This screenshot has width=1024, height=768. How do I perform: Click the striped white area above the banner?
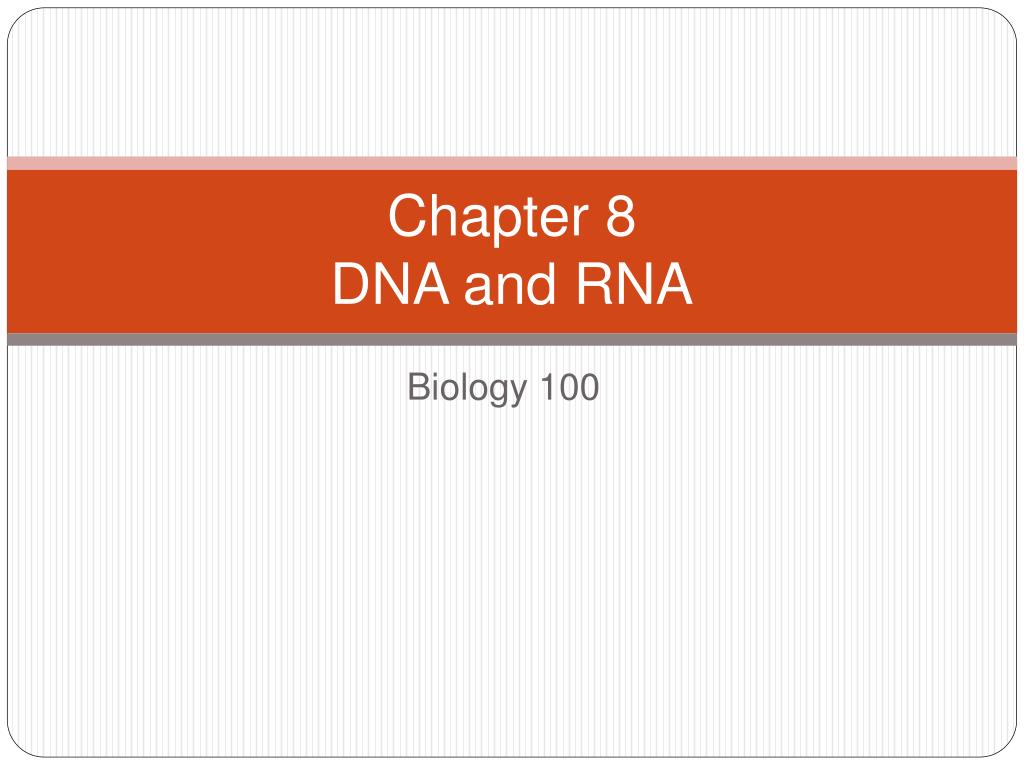pos(512,82)
